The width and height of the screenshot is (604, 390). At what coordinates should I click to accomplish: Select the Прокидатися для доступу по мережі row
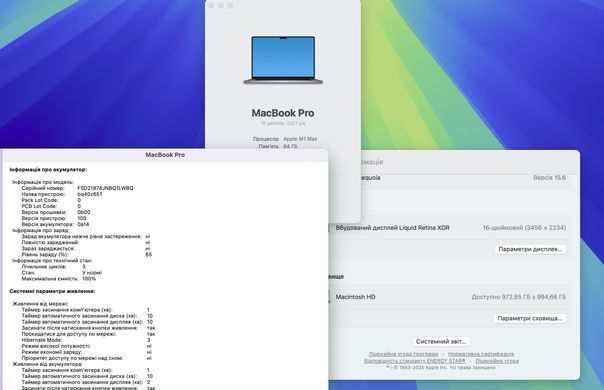(88, 334)
